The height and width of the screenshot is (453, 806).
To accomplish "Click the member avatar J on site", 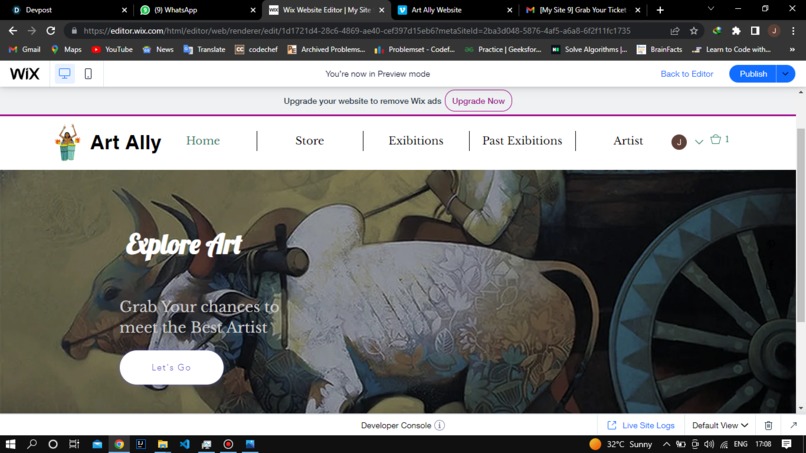I will tap(679, 141).
